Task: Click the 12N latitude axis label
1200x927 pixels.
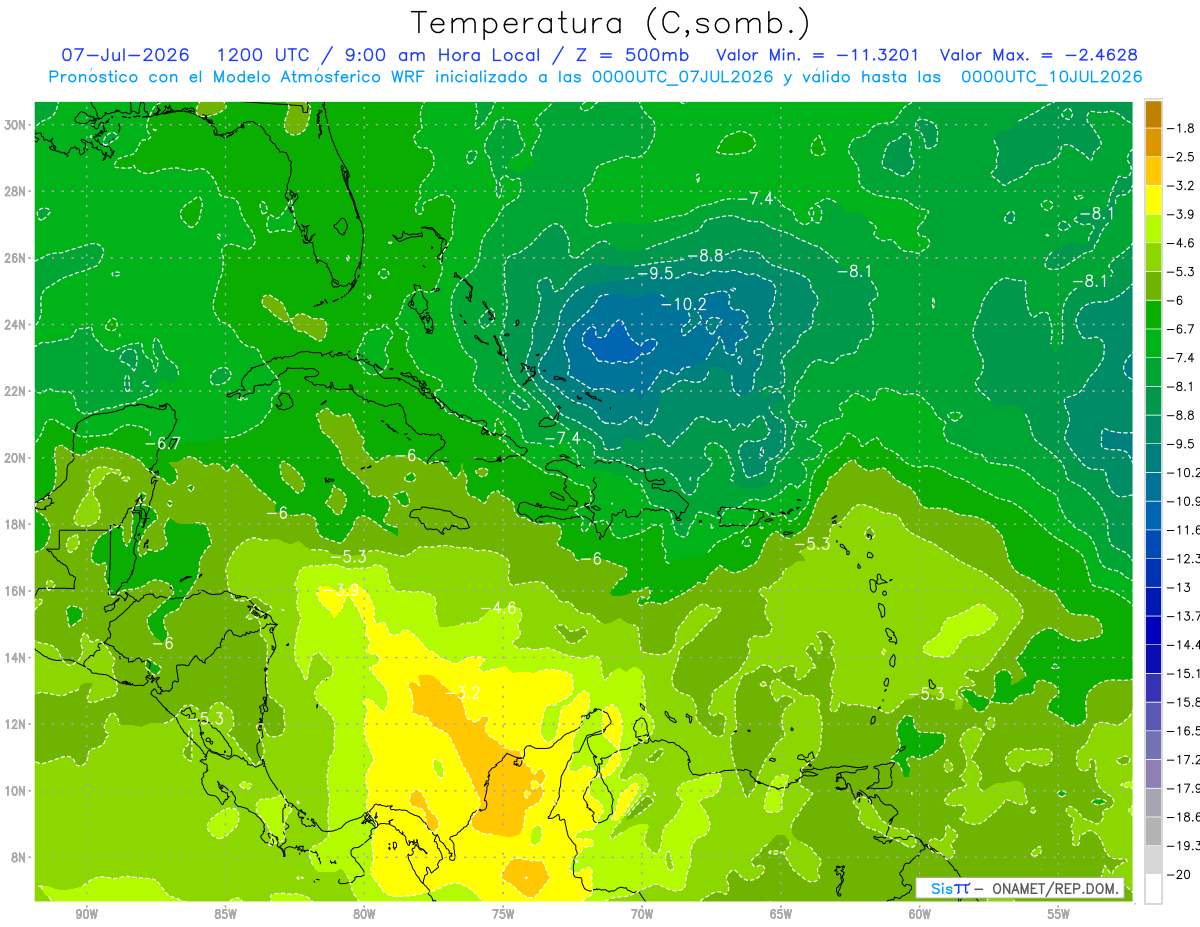Action: tap(17, 724)
